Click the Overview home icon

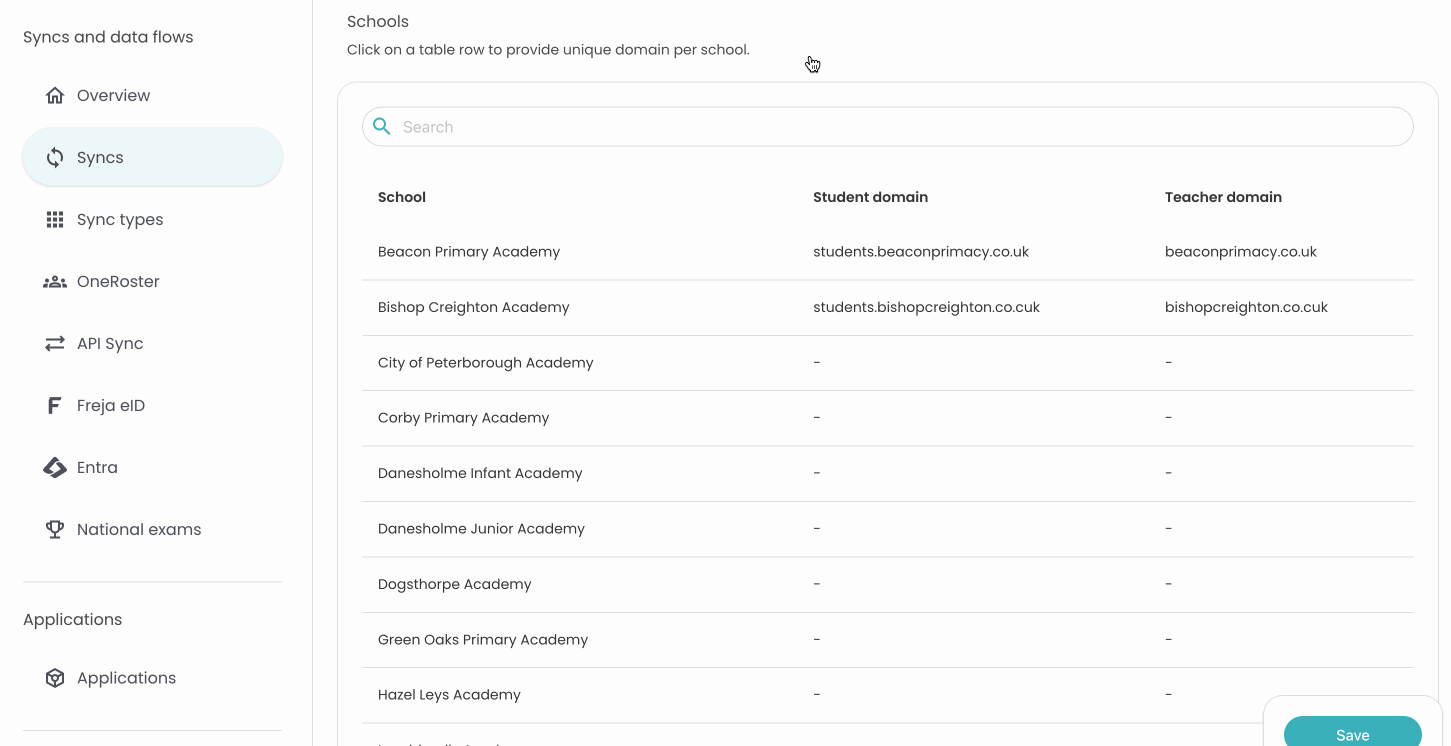pyautogui.click(x=55, y=96)
